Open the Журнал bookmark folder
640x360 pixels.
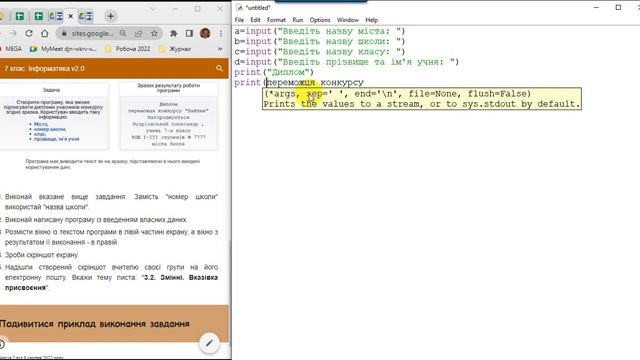click(175, 49)
